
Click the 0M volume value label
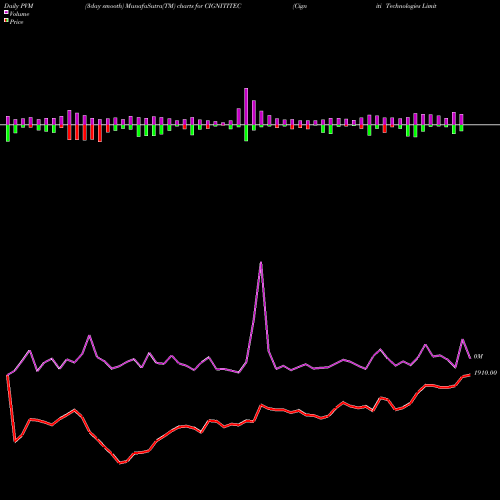tap(478, 357)
